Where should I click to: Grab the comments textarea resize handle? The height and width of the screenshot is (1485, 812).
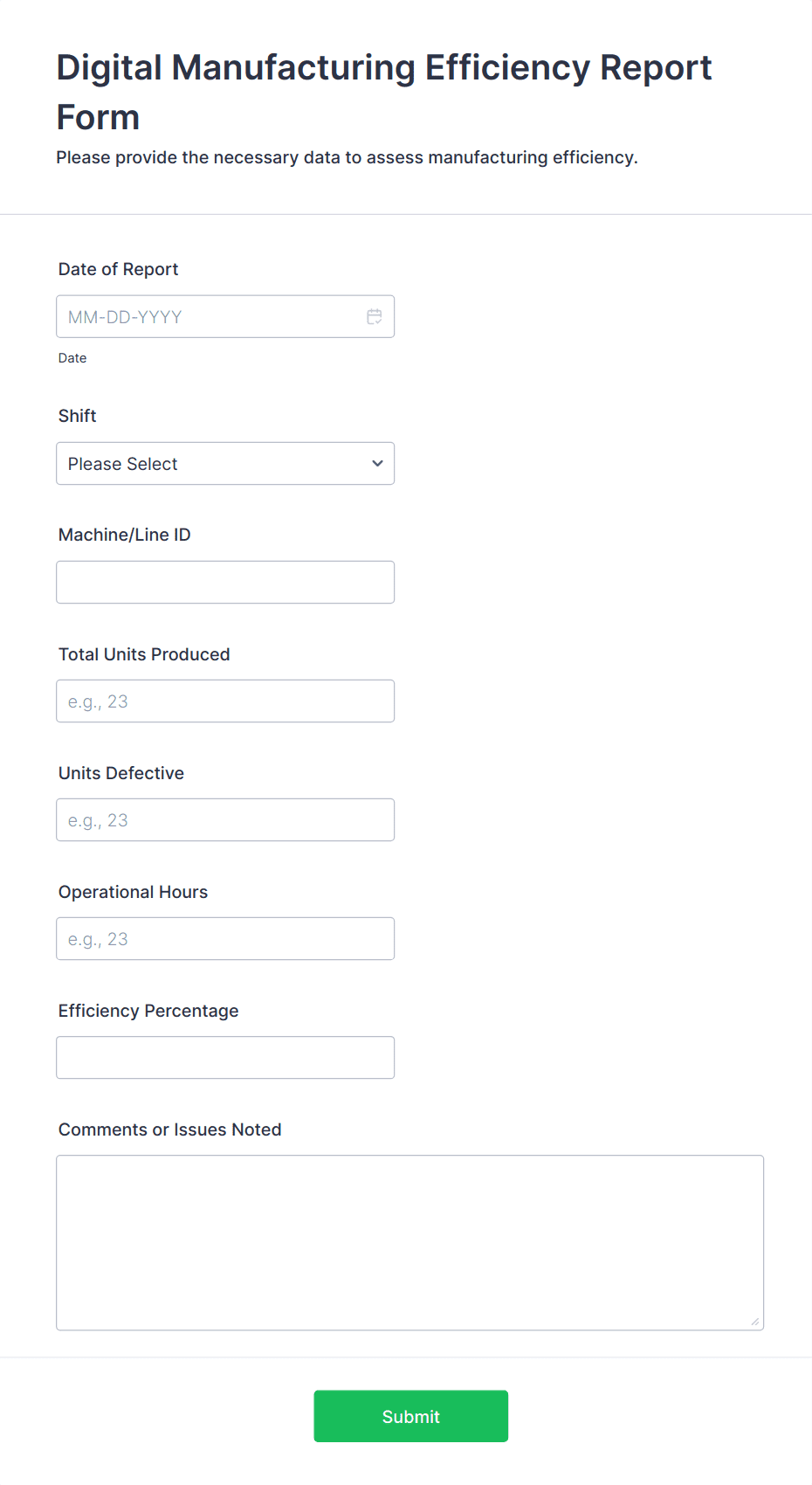[754, 1322]
